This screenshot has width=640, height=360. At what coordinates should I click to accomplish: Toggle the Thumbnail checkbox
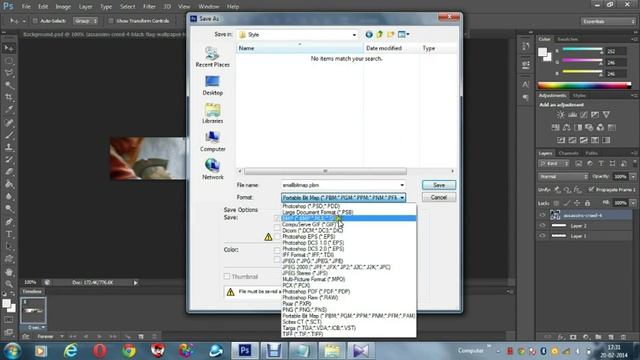click(x=227, y=276)
